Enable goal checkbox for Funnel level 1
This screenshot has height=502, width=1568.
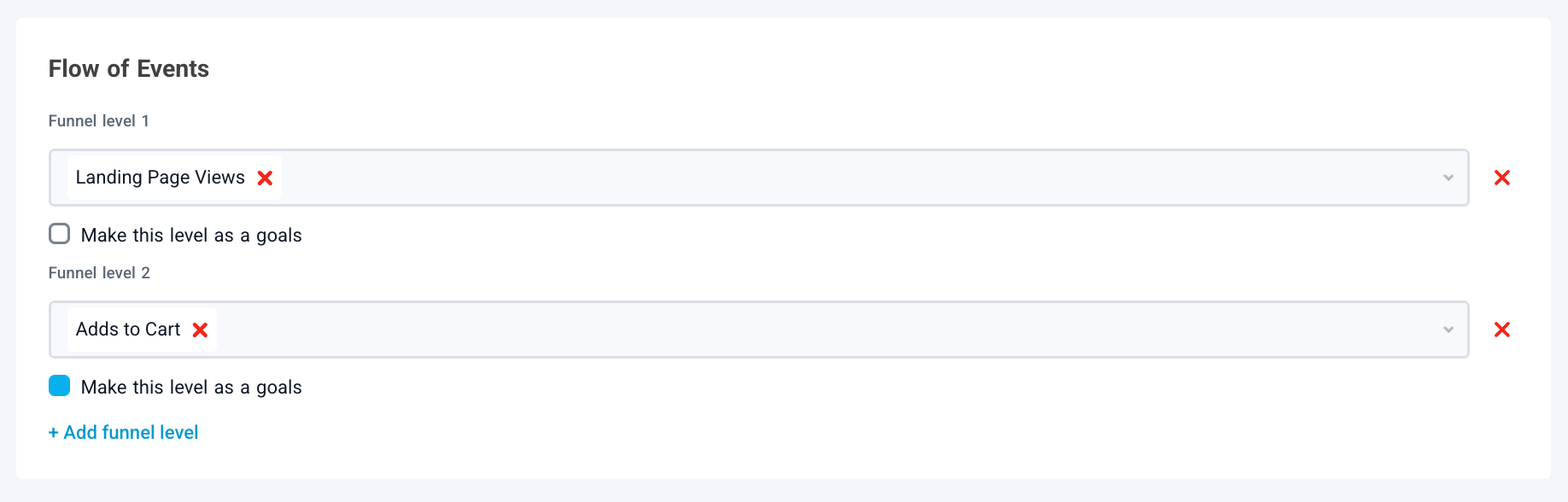coord(59,234)
